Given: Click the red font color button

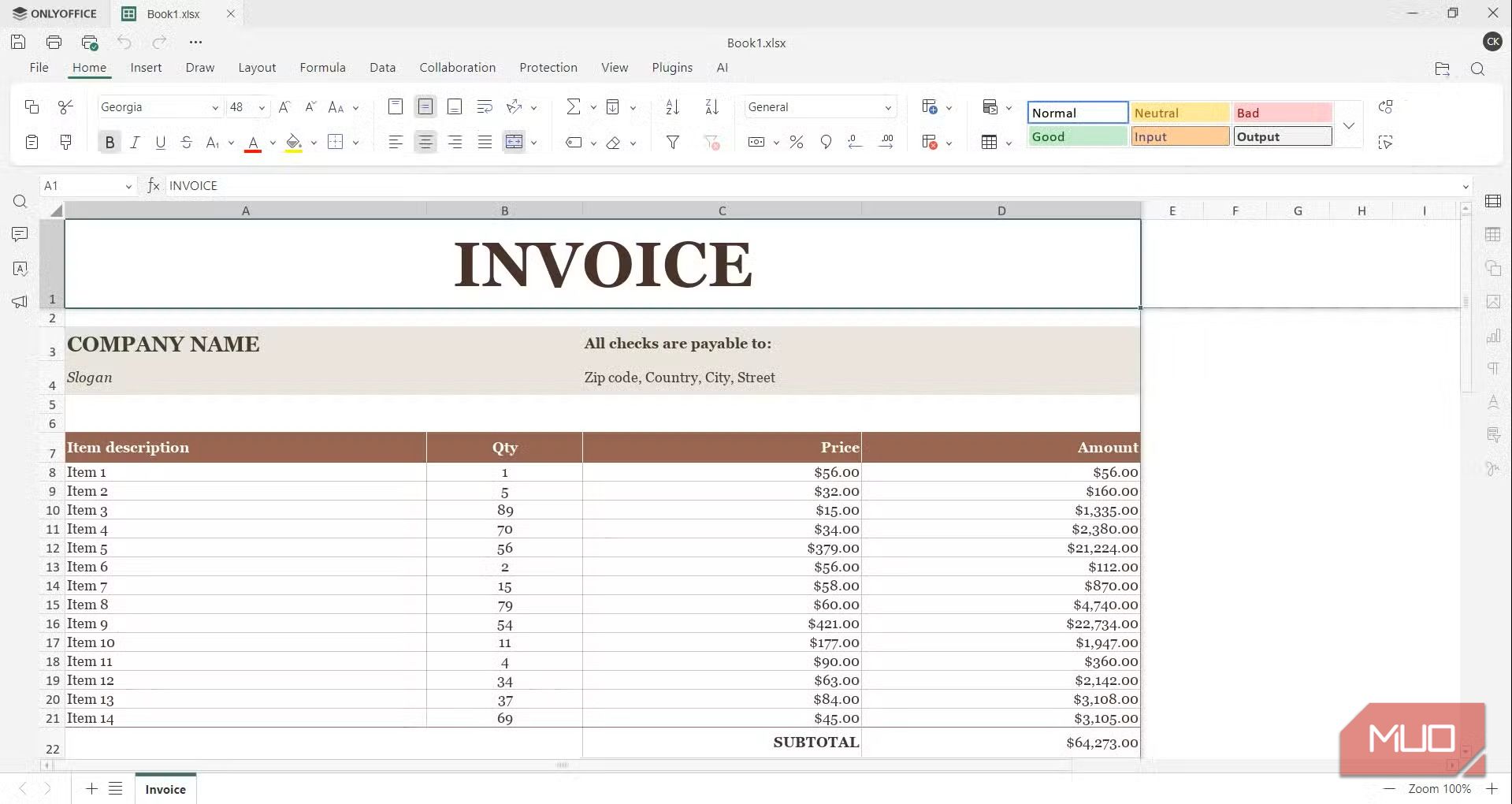Looking at the screenshot, I should 253,143.
